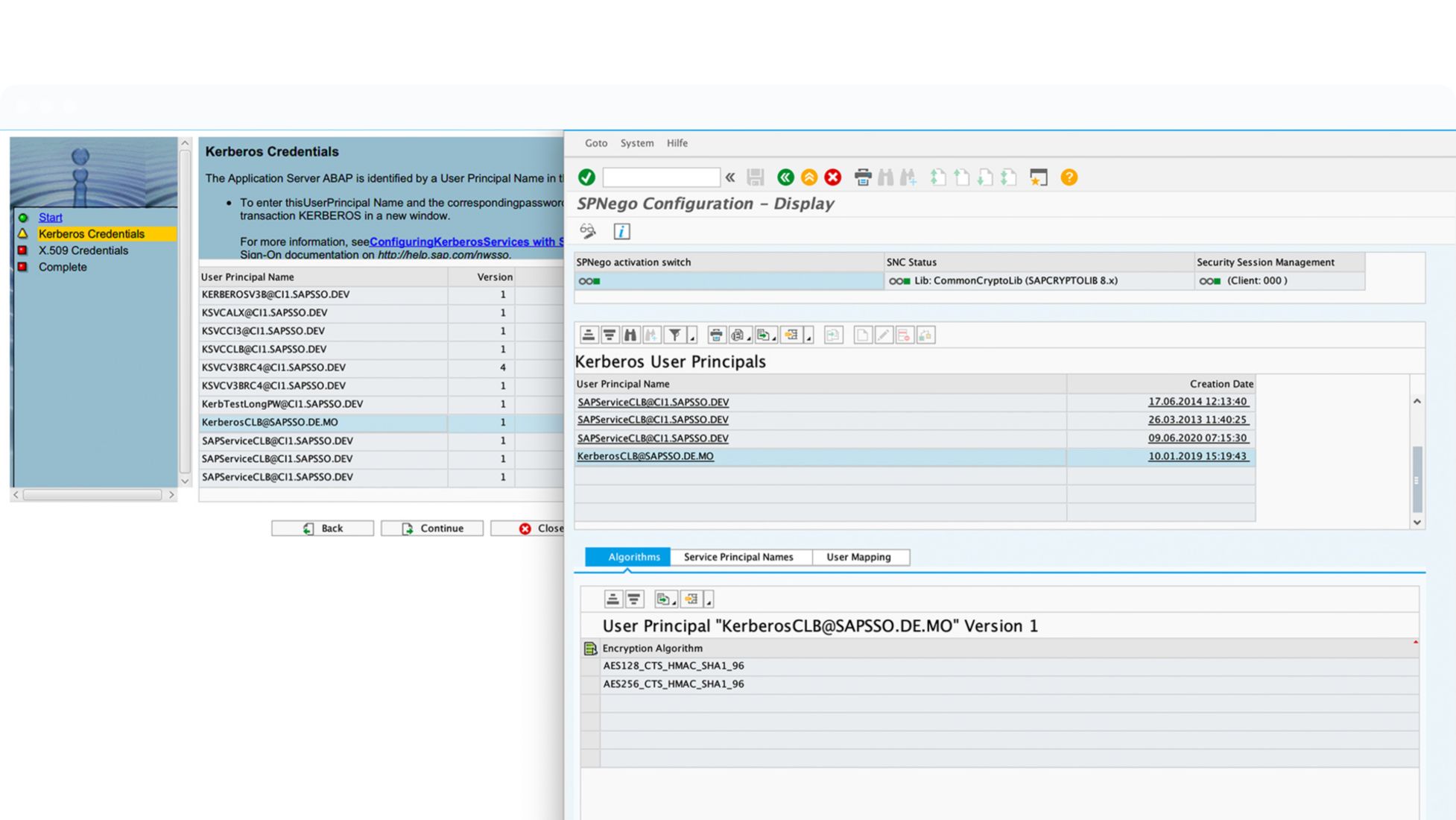The image size is (1456, 820).
Task: Click the SNC Status traffic light indicator
Action: pyautogui.click(x=899, y=281)
